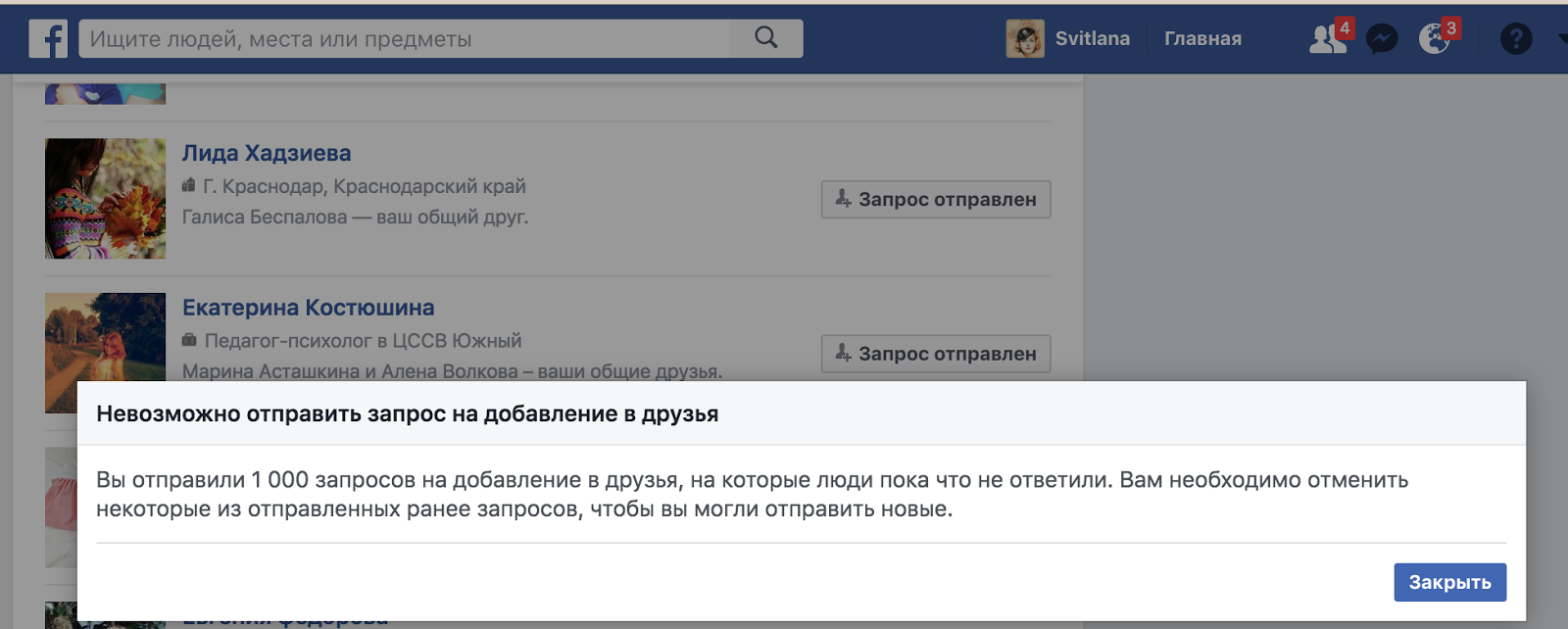This screenshot has width=1568, height=629.
Task: Open the notifications globe icon
Action: click(1434, 39)
